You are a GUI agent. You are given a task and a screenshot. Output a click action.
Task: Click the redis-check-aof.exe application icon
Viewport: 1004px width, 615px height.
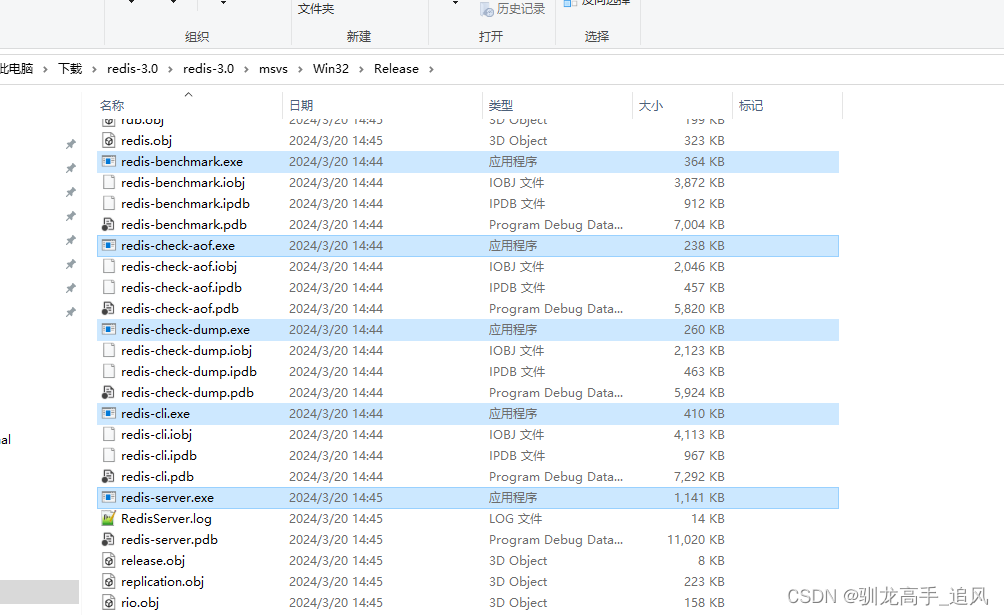point(109,245)
